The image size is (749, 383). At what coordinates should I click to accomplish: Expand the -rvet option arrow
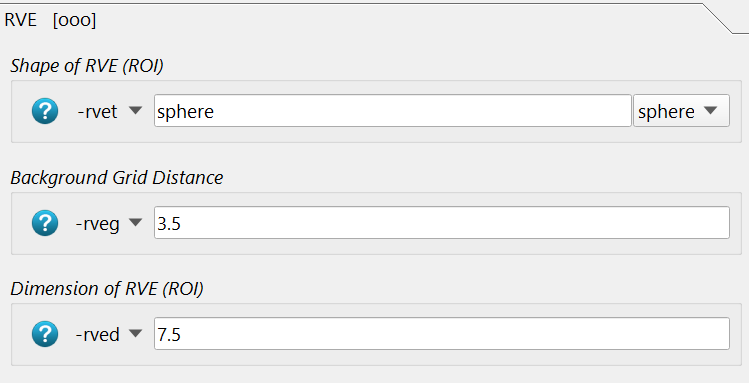136,111
